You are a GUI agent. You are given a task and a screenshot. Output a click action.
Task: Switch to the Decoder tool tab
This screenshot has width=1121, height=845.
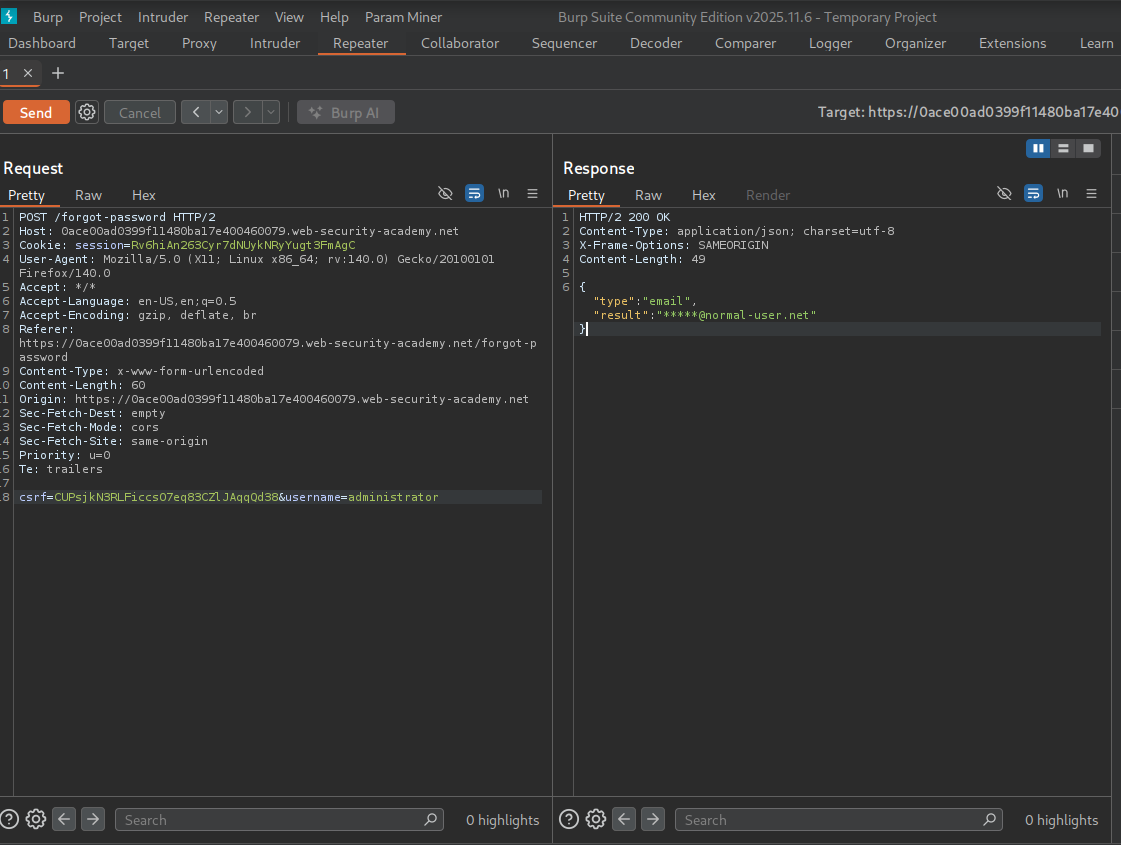656,43
